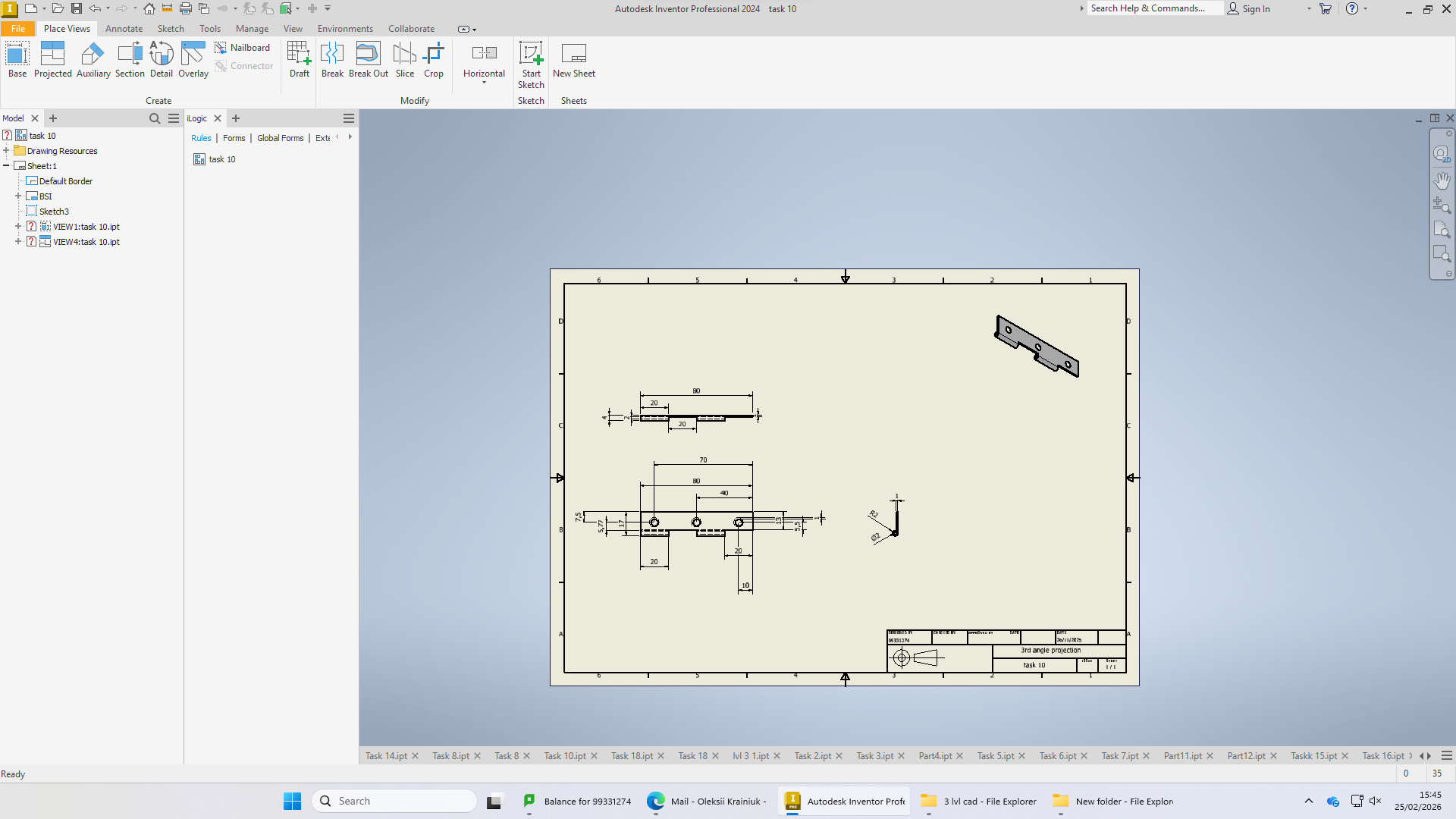This screenshot has height=819, width=1456.
Task: Close the Task 8.ipt document tab
Action: [477, 756]
